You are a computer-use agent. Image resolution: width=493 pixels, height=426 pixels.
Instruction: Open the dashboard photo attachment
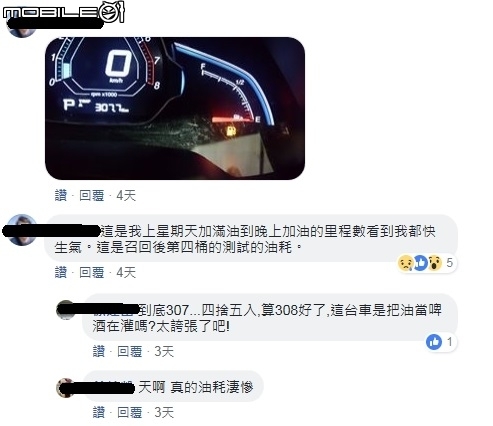point(175,108)
